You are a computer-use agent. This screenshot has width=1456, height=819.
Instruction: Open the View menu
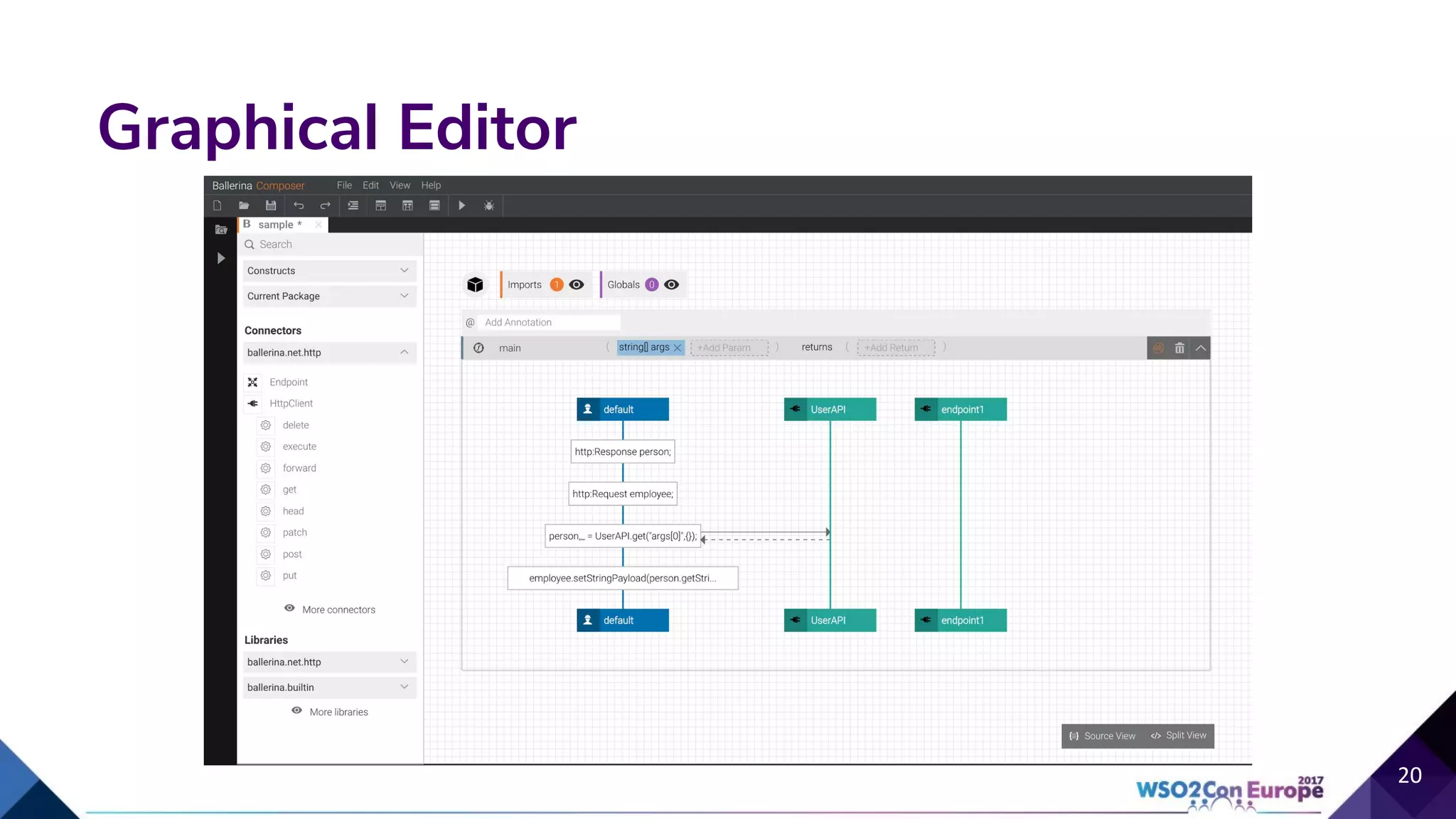coord(400,185)
